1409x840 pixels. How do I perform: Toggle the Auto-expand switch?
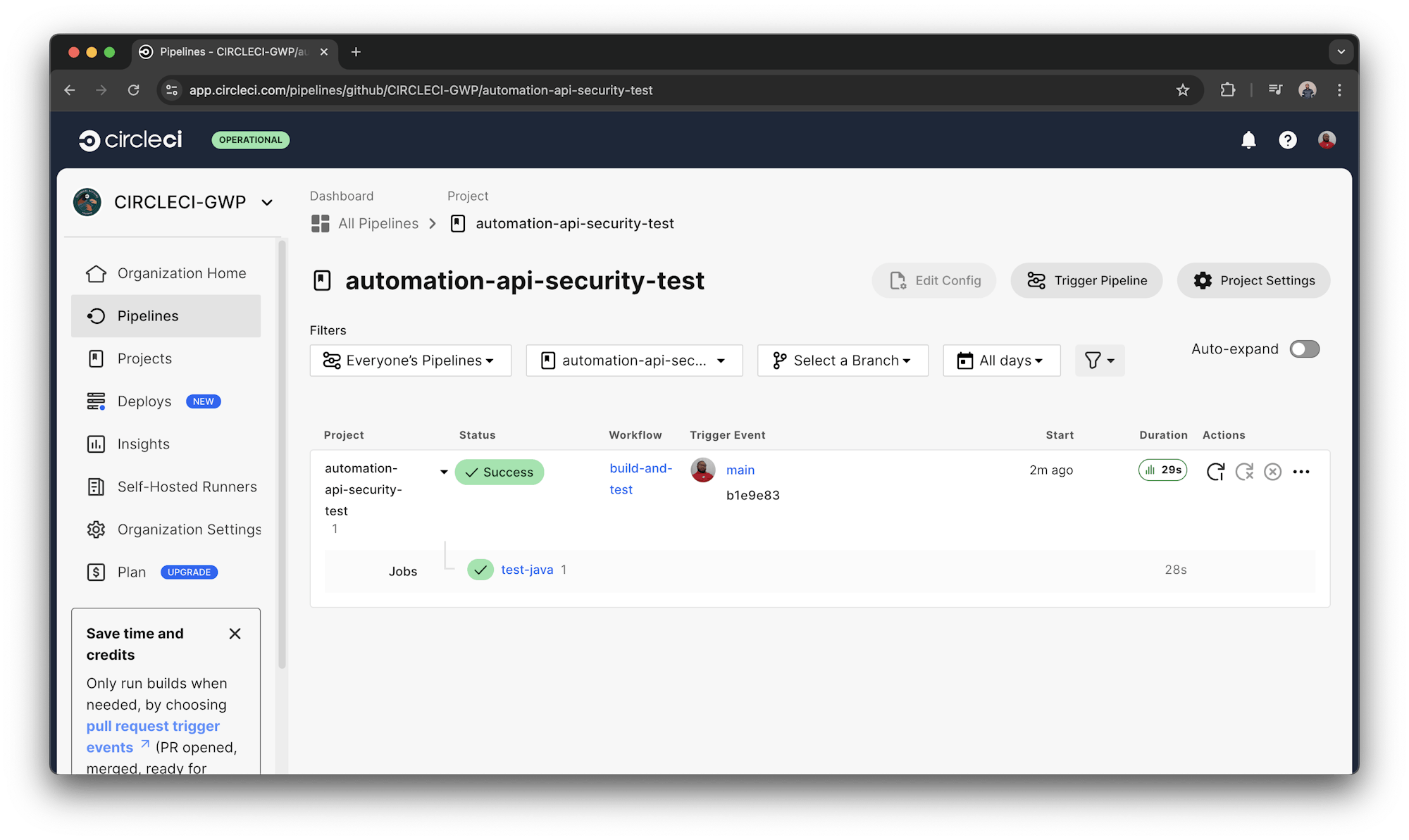coord(1304,349)
